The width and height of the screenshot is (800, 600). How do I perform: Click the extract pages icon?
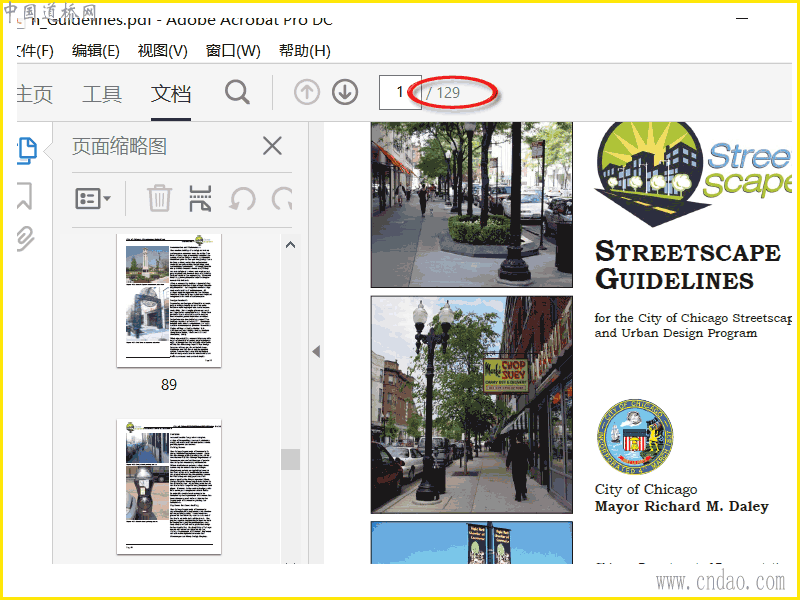[x=200, y=198]
